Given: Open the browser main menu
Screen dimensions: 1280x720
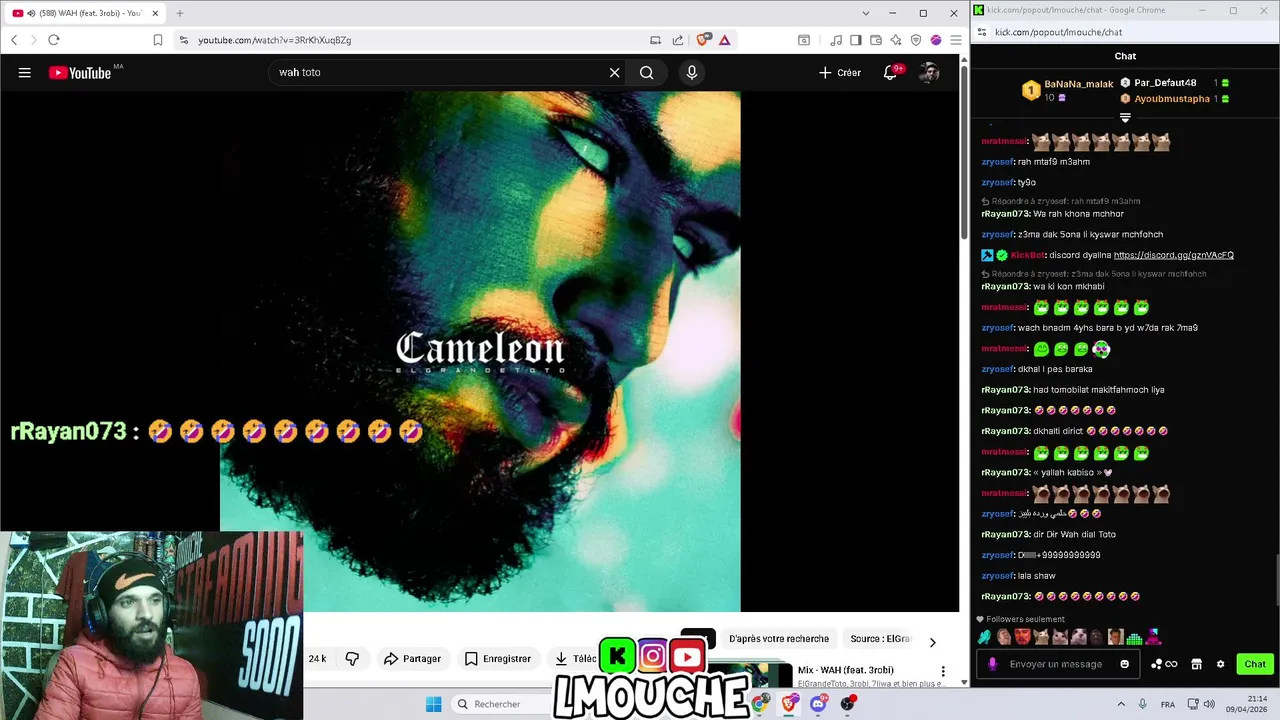Looking at the screenshot, I should [x=955, y=40].
